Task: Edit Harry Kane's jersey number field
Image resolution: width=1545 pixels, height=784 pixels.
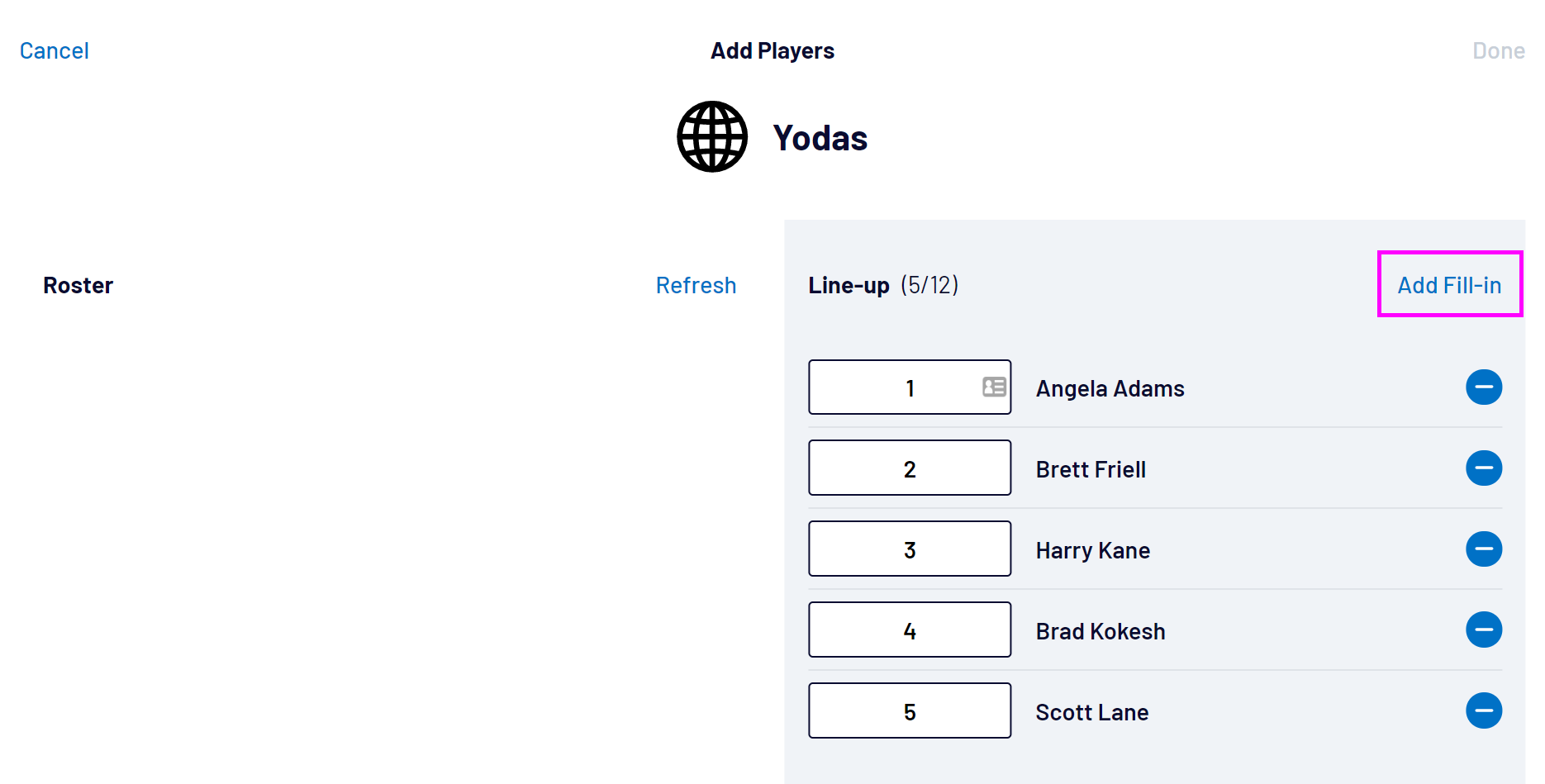Action: coord(909,549)
